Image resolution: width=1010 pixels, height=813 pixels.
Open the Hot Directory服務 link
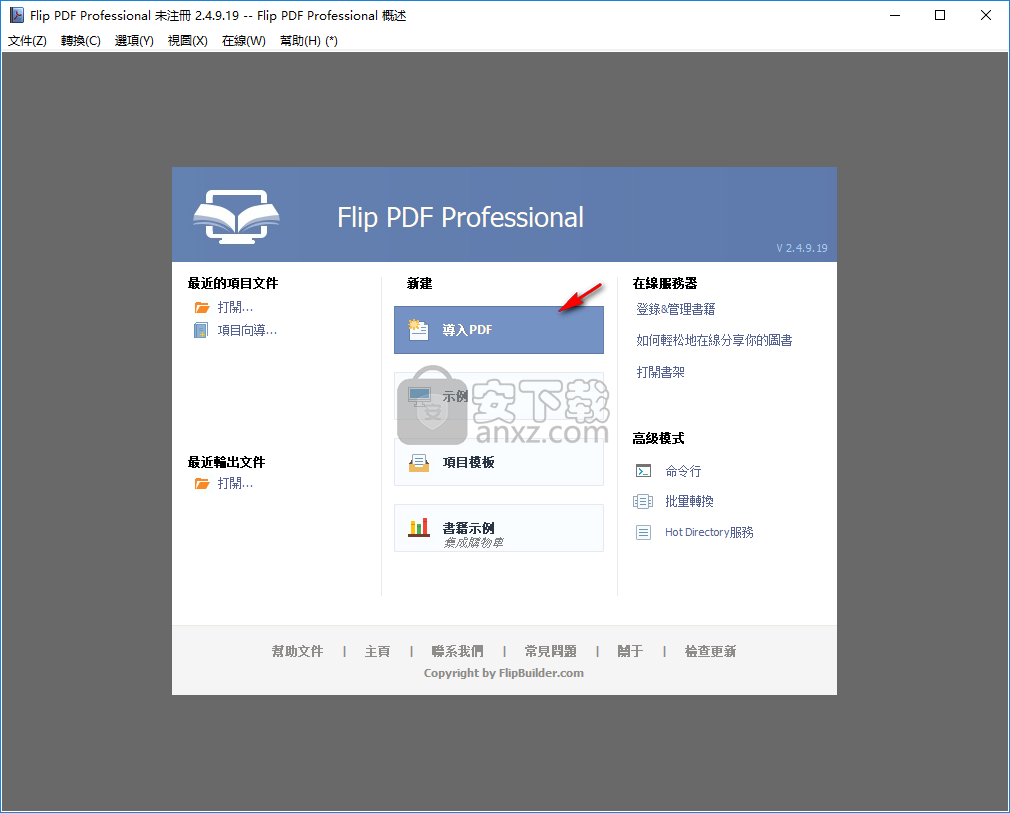point(709,532)
